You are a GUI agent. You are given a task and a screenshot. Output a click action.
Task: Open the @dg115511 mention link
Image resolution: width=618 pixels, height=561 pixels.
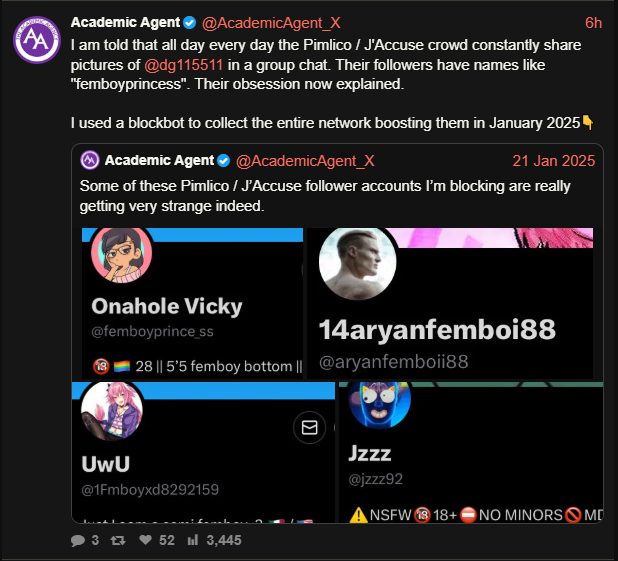(184, 65)
